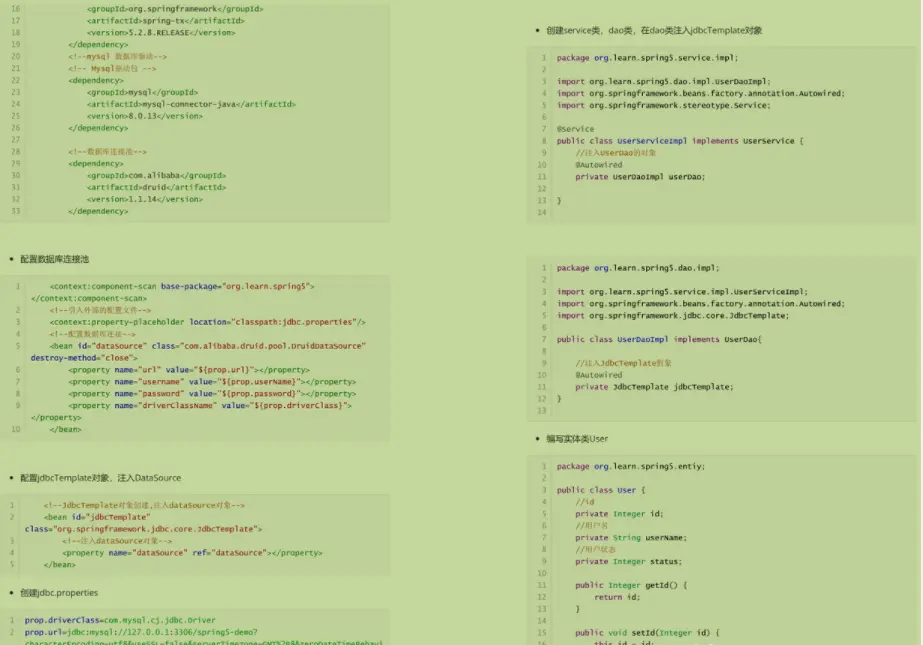Click "prop.driverClass=com.mysql.cj.jdbc.Driver"
Screen dimensions: 923x645
120,620
